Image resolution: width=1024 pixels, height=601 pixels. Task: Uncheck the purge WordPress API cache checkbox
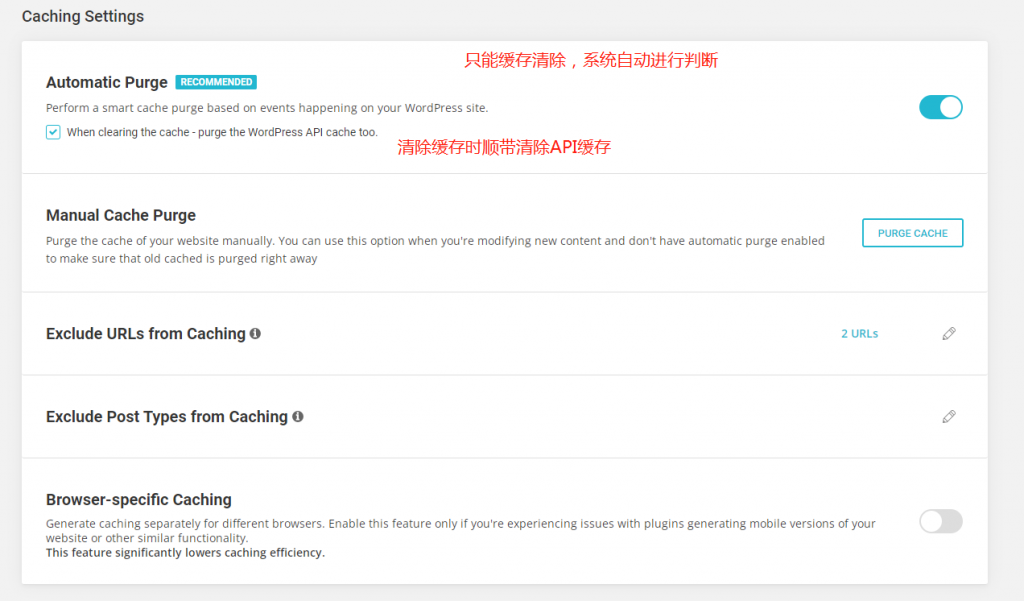(53, 132)
